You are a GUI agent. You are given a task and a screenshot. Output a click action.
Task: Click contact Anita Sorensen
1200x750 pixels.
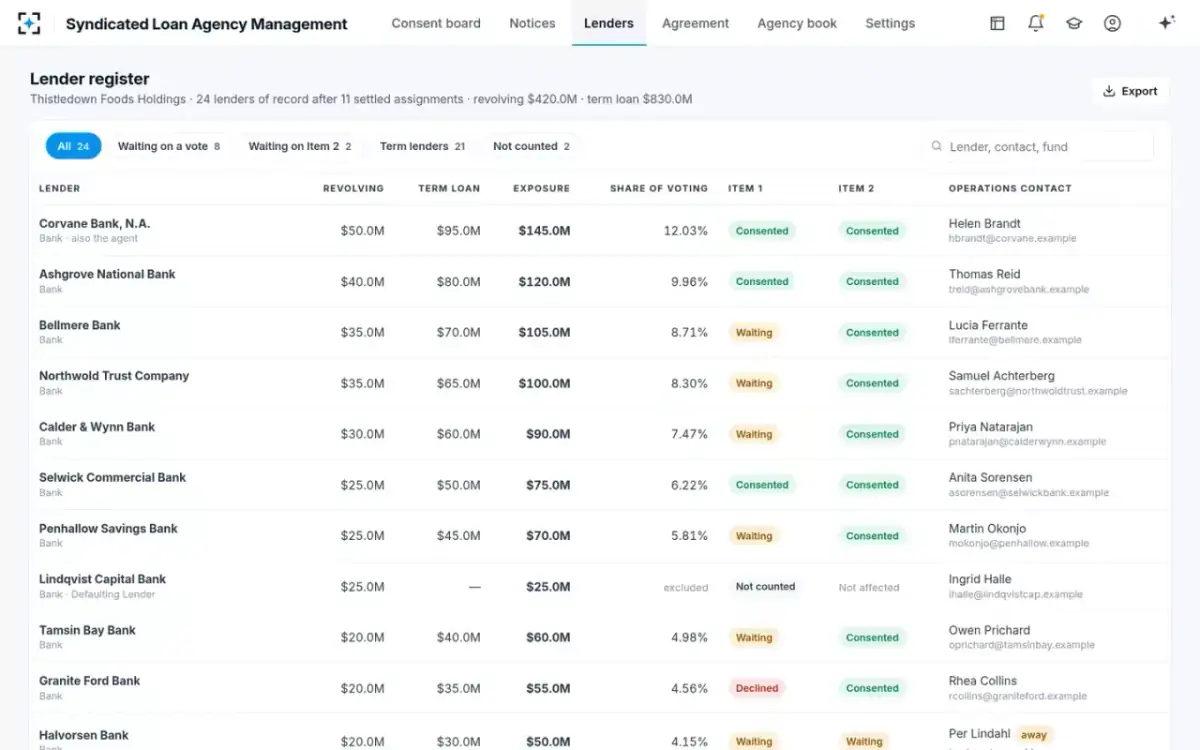991,478
